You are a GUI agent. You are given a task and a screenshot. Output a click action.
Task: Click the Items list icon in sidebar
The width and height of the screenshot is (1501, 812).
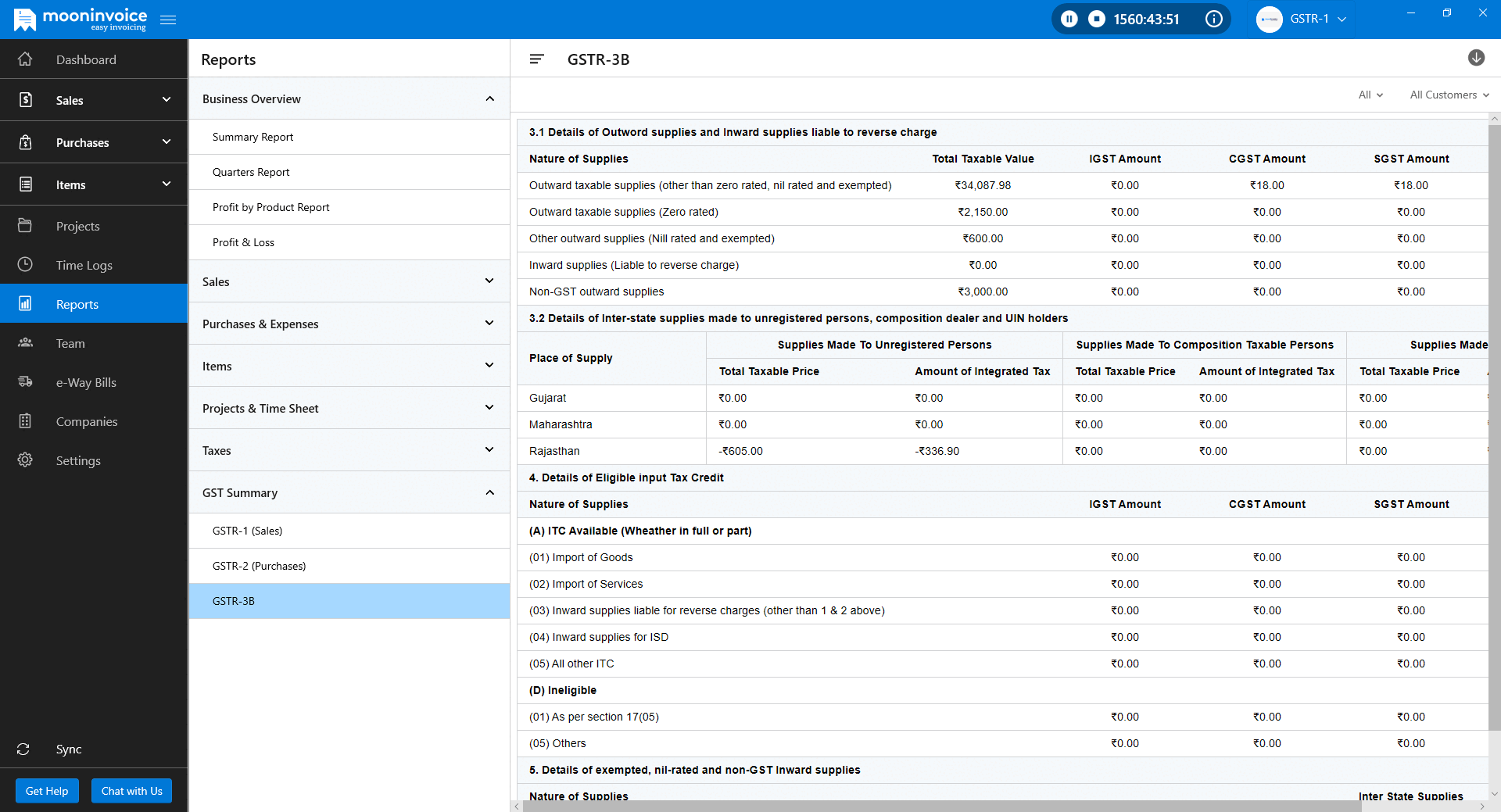[25, 184]
